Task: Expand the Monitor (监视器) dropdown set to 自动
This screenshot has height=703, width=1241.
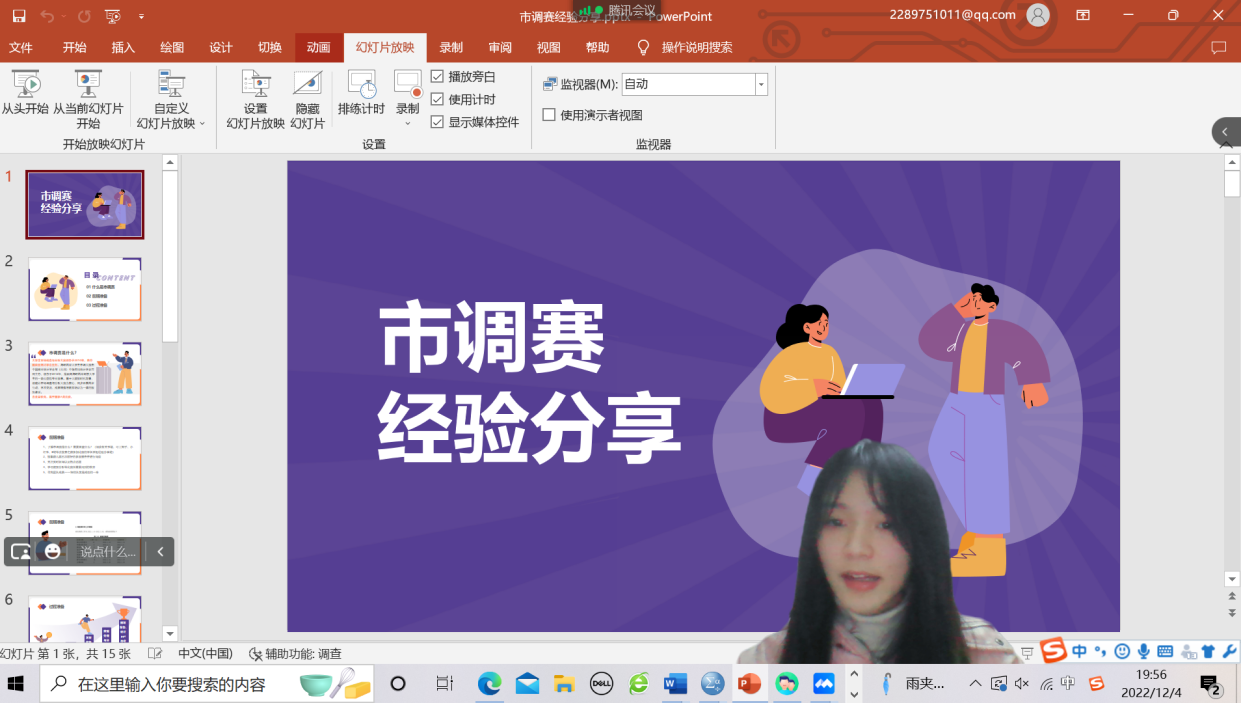Action: [761, 85]
